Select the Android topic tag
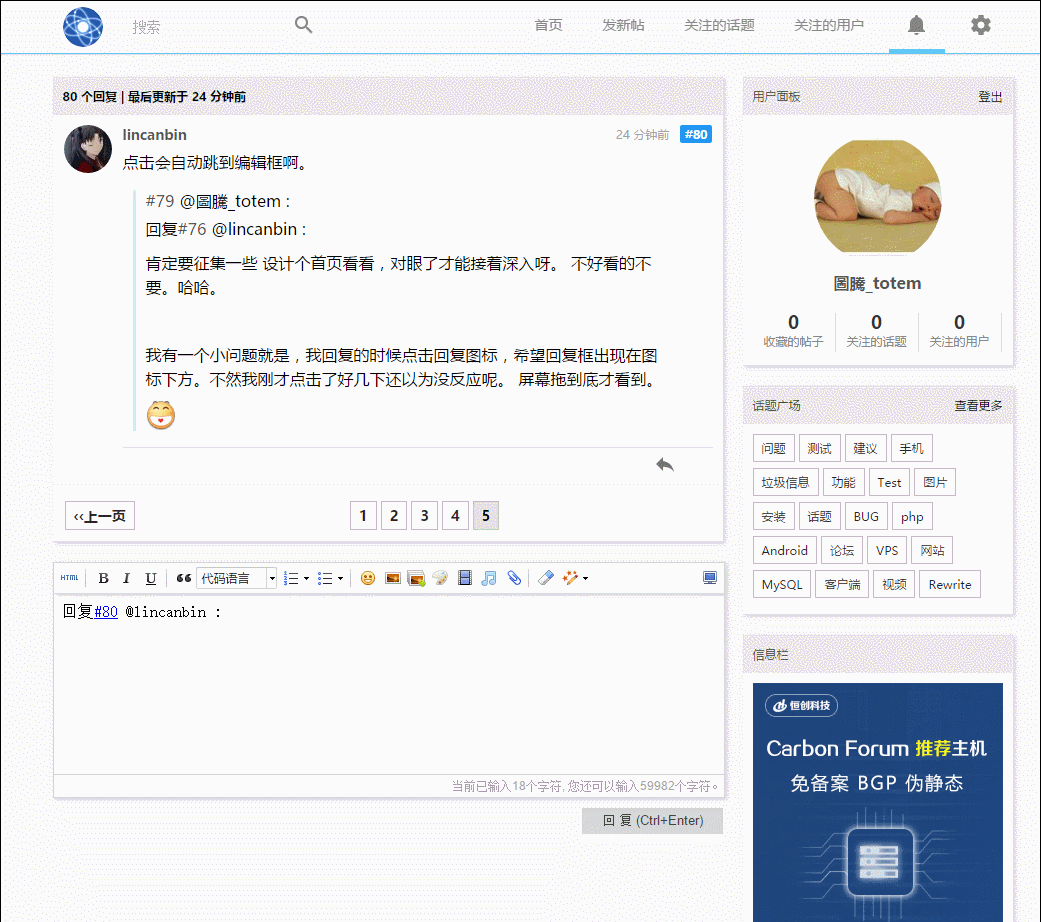The image size is (1041, 922). [x=785, y=550]
